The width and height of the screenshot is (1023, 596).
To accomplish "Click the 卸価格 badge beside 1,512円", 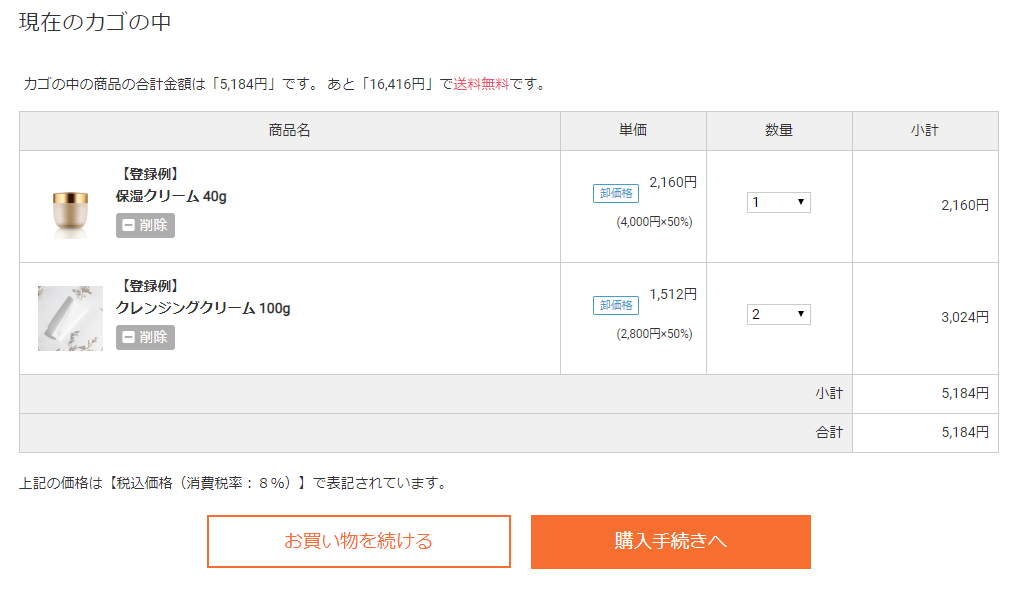I will (x=616, y=305).
